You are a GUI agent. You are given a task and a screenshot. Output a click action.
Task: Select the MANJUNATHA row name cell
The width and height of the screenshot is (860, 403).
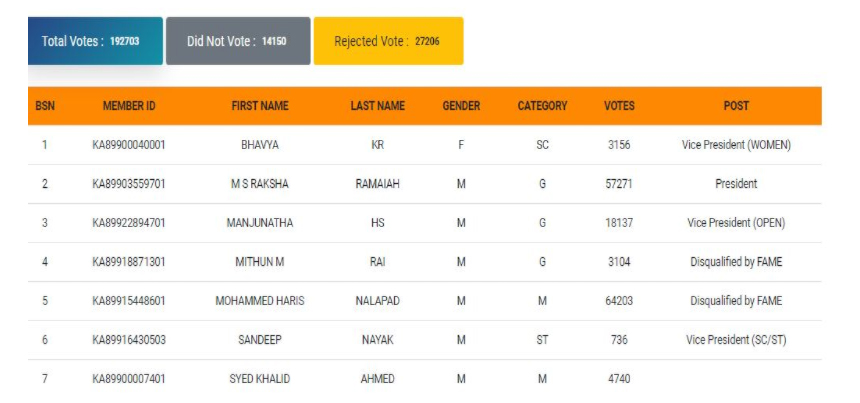click(x=260, y=223)
